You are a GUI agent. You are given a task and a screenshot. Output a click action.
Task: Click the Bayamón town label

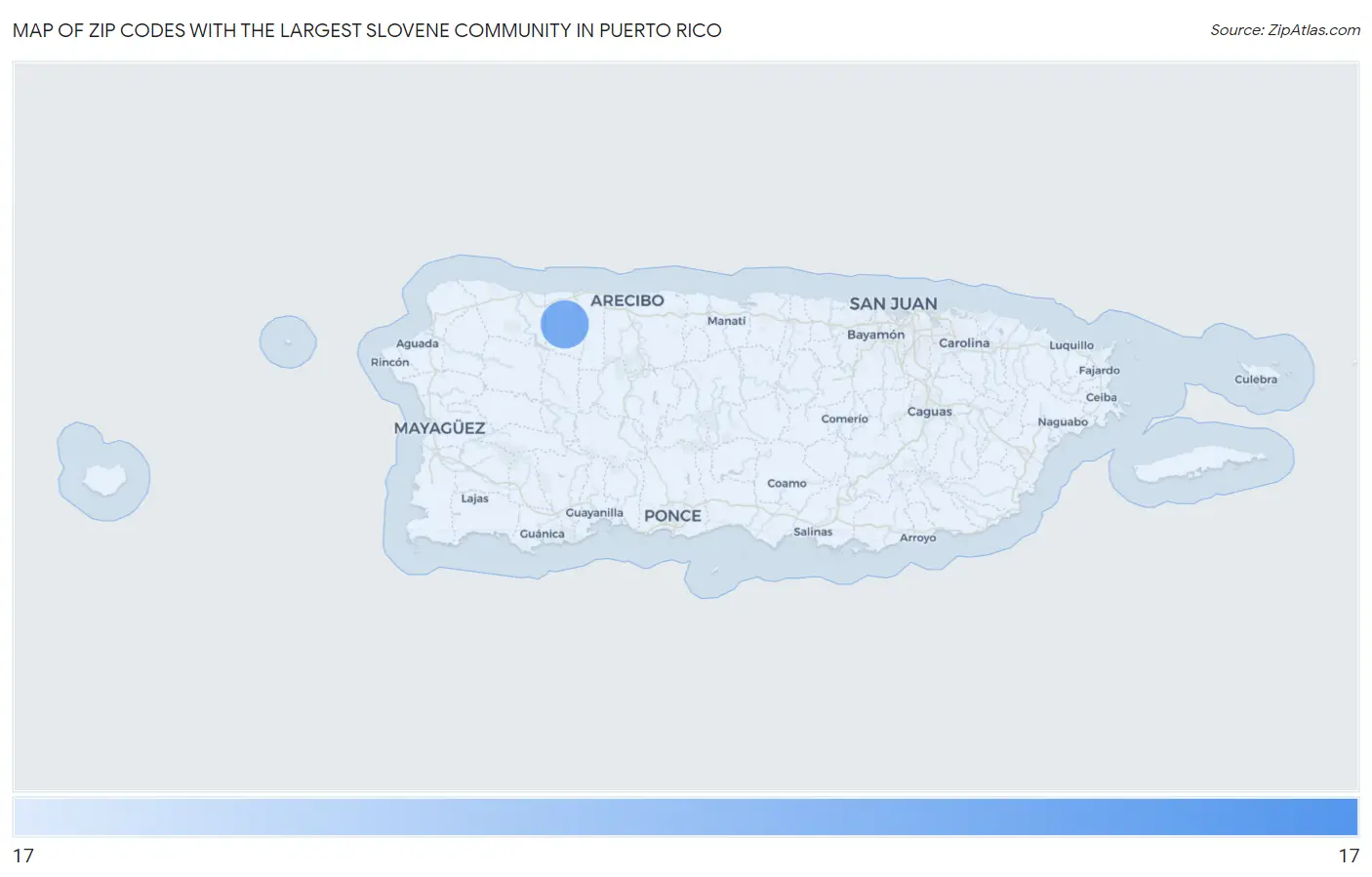[875, 335]
